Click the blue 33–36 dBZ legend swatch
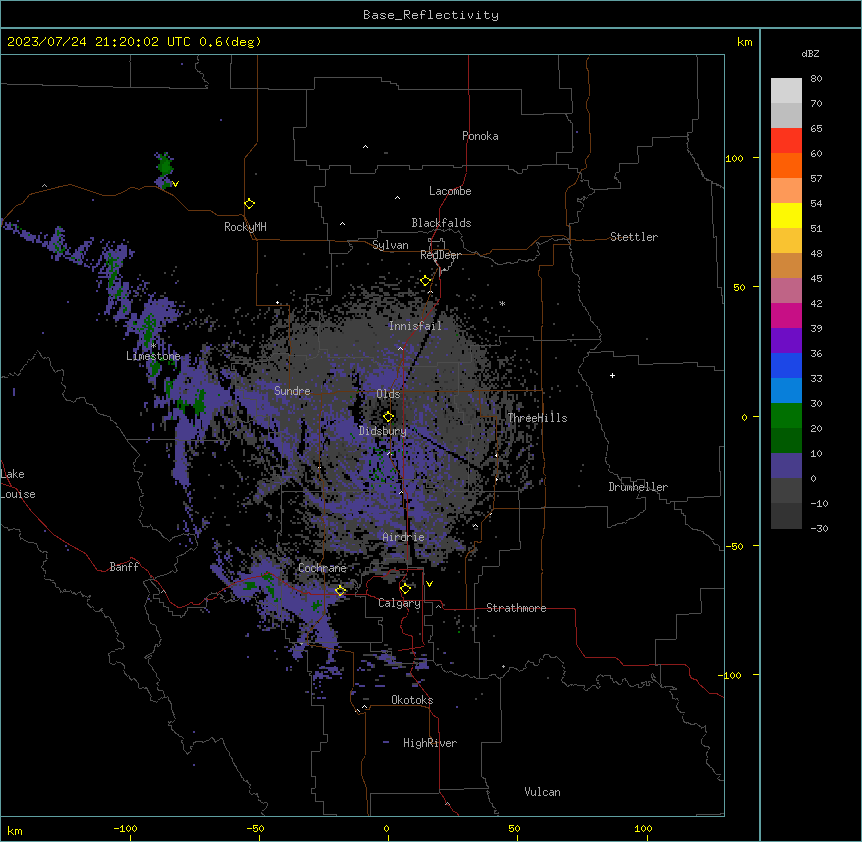The width and height of the screenshot is (862, 842). (786, 365)
